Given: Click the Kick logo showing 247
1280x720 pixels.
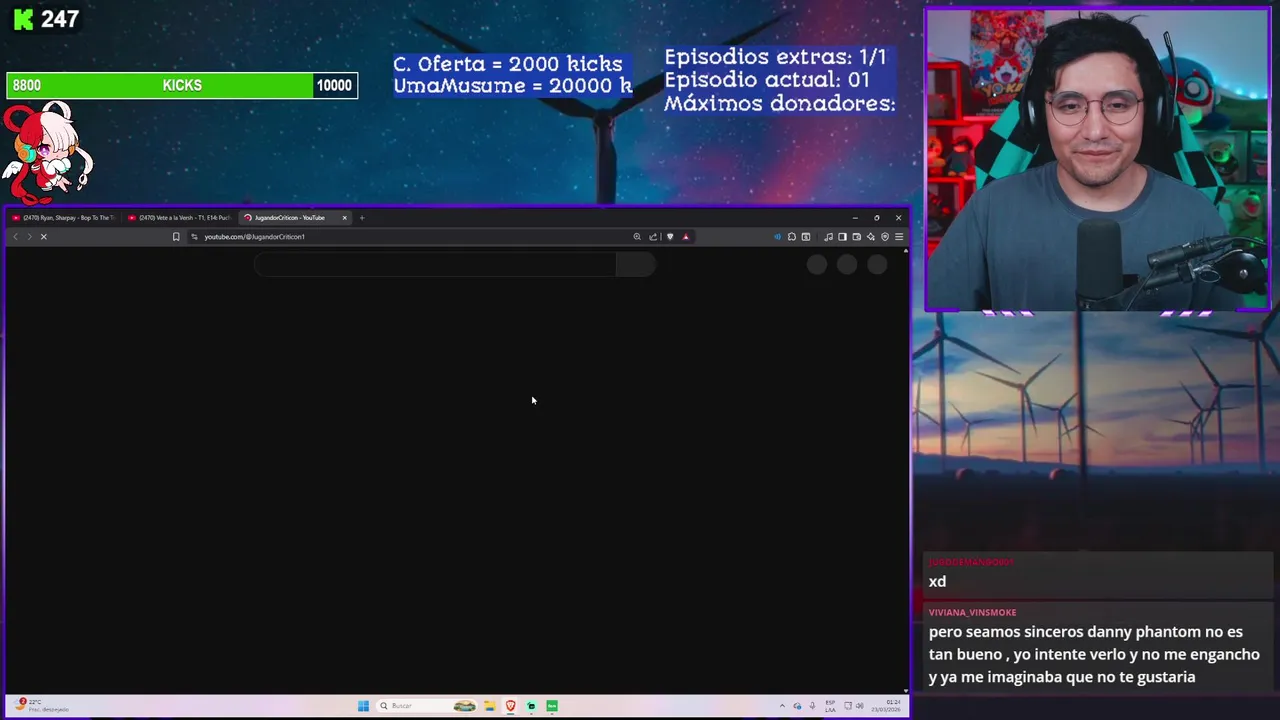Looking at the screenshot, I should pos(46,19).
